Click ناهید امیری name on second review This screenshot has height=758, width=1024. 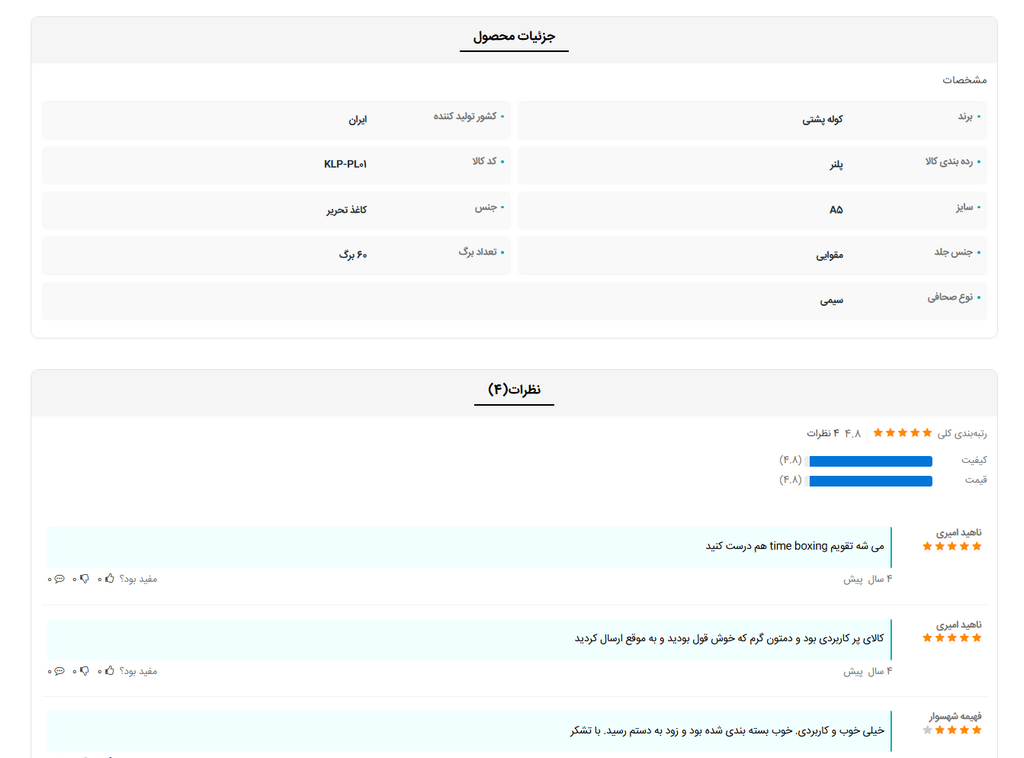(959, 625)
